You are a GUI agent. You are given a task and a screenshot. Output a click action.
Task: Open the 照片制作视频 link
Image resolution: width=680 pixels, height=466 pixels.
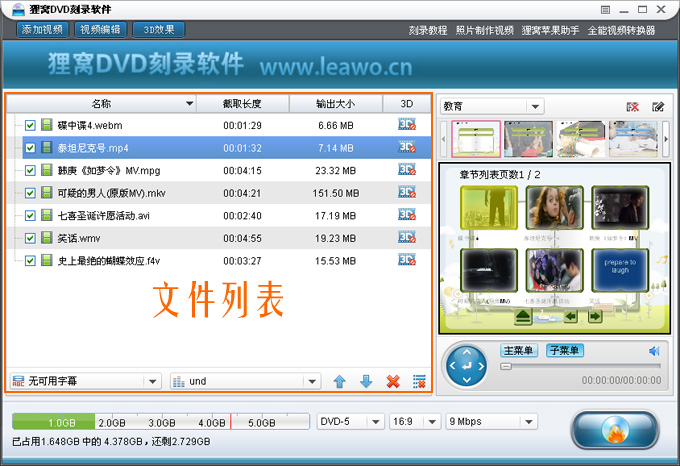[484, 30]
